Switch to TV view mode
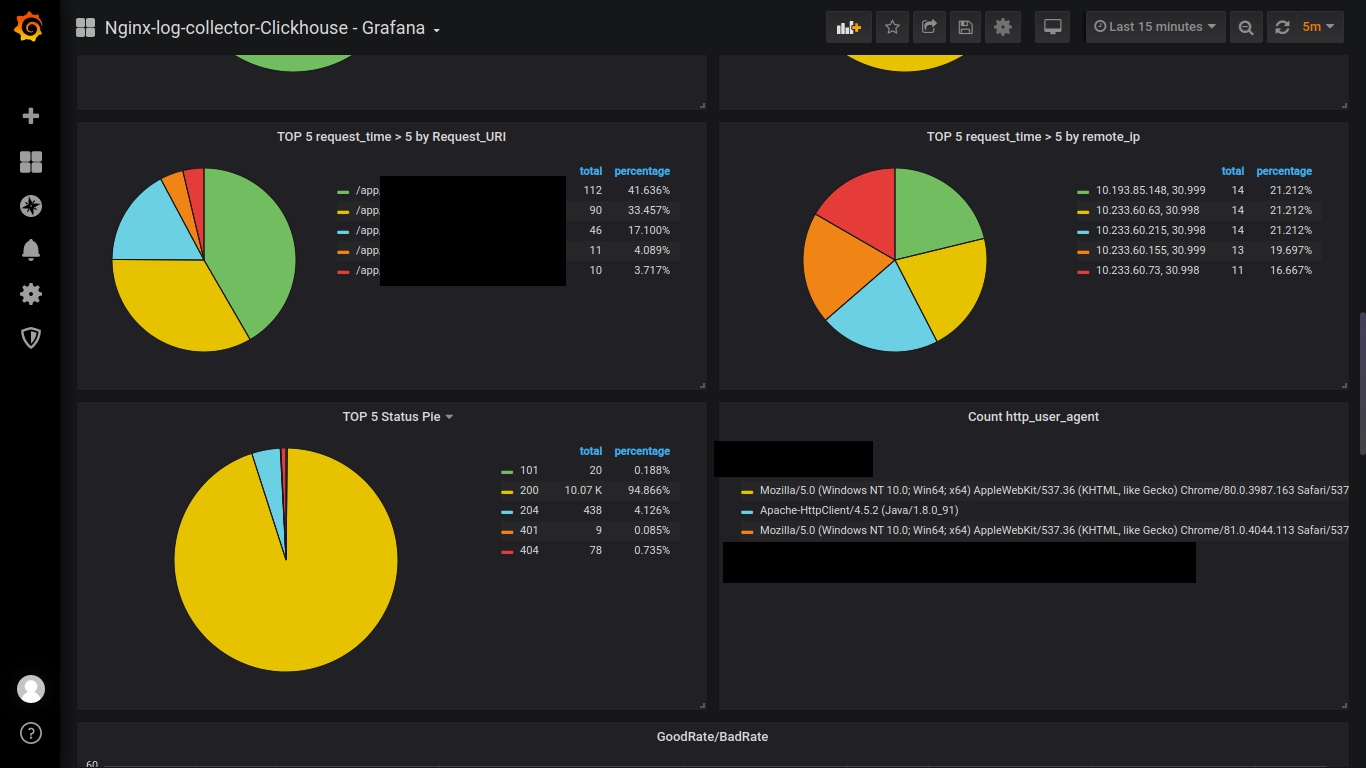The height and width of the screenshot is (768, 1366). coord(1052,27)
